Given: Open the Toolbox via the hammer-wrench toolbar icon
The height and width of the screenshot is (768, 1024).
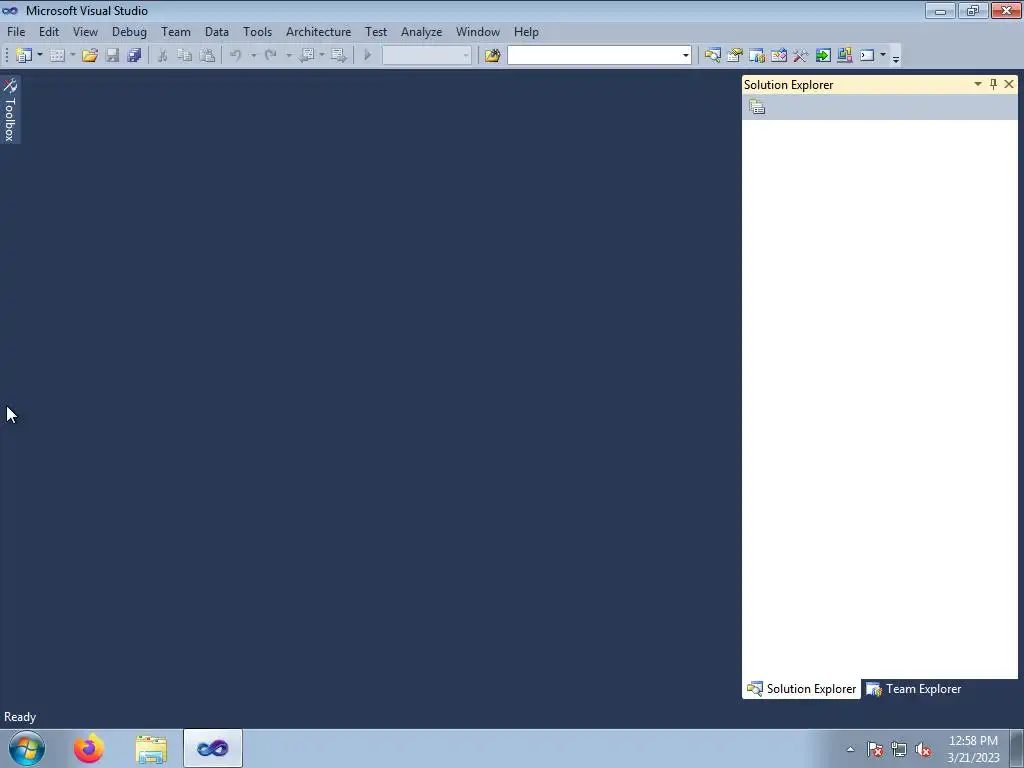Looking at the screenshot, I should click(x=801, y=56).
